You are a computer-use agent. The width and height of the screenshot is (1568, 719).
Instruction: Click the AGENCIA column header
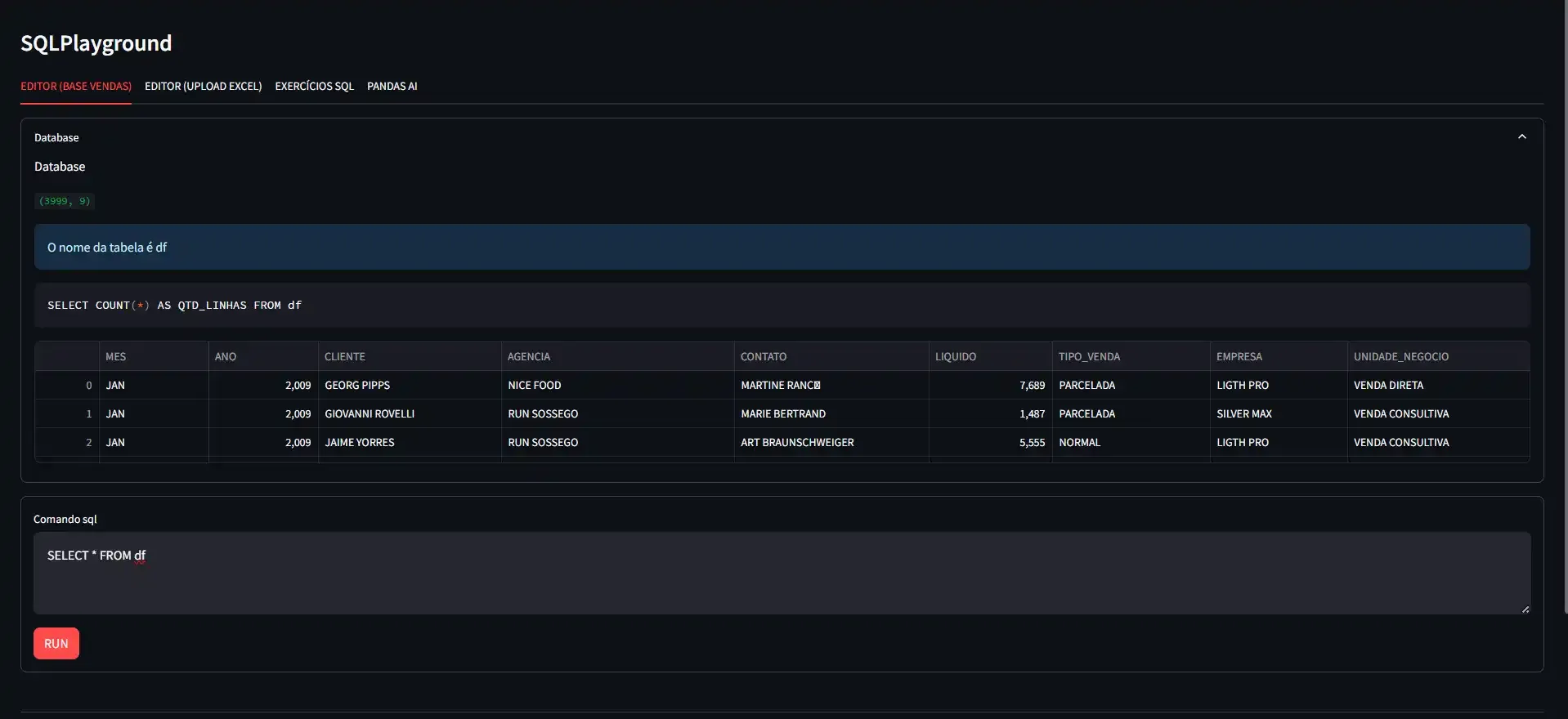coord(617,356)
